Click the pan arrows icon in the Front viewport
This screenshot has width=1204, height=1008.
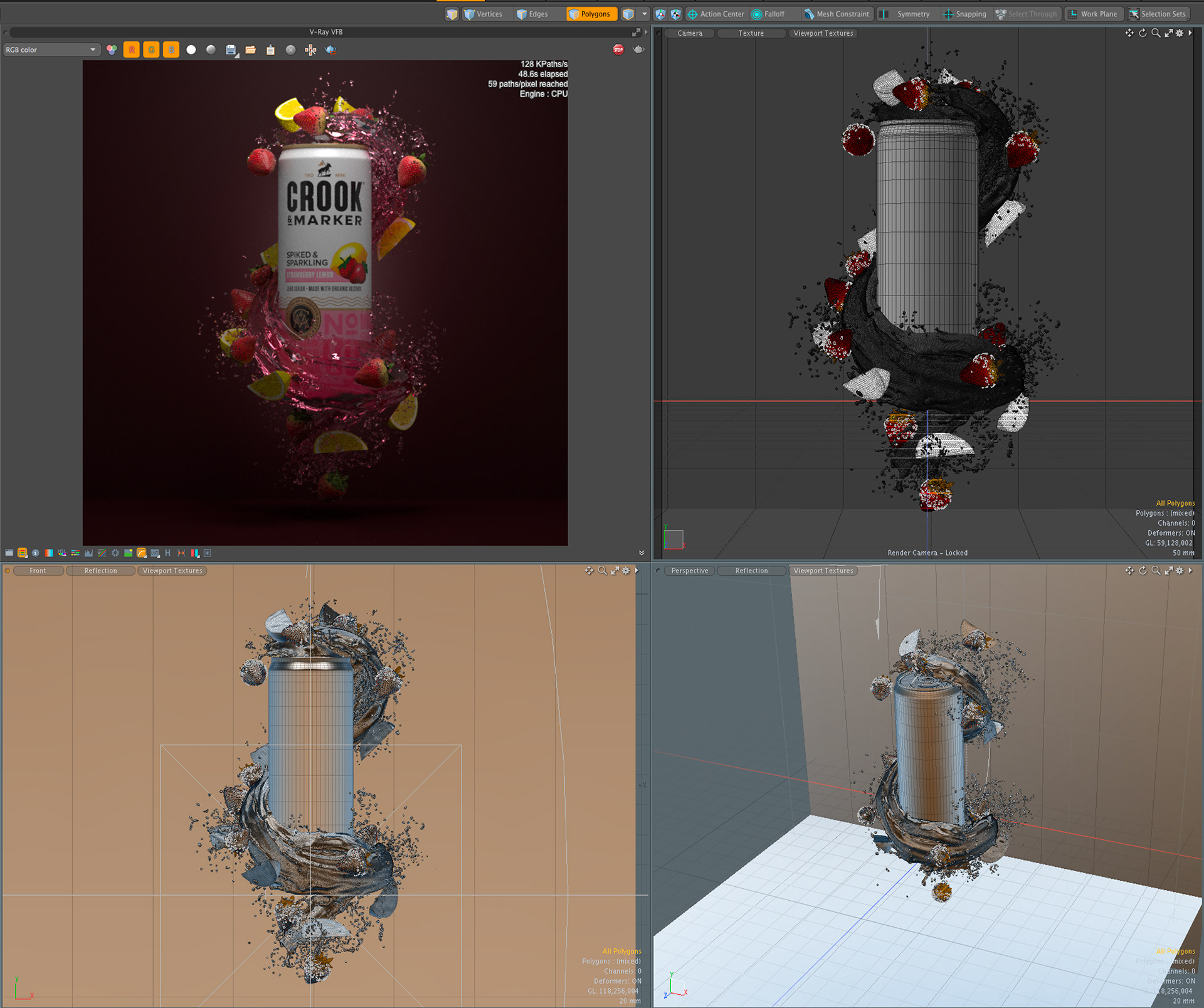point(589,570)
